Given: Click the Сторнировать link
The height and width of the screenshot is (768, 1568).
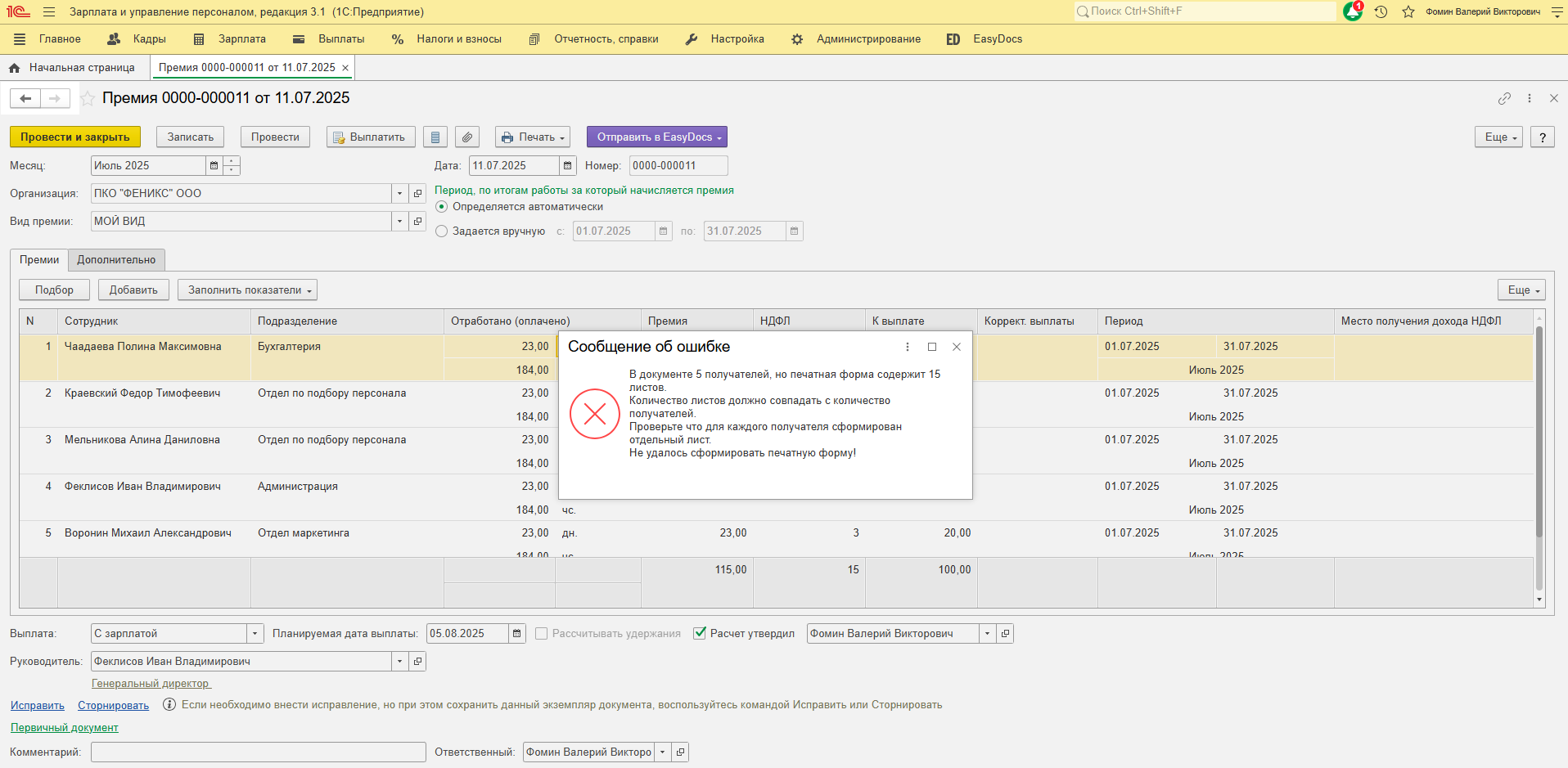Looking at the screenshot, I should tap(113, 705).
